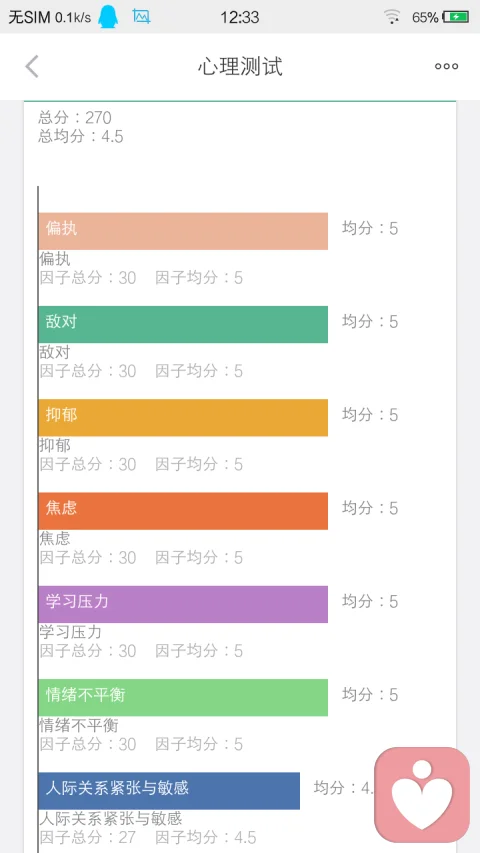Tap the 12:33 clock in status bar
The width and height of the screenshot is (480, 853).
239,17
